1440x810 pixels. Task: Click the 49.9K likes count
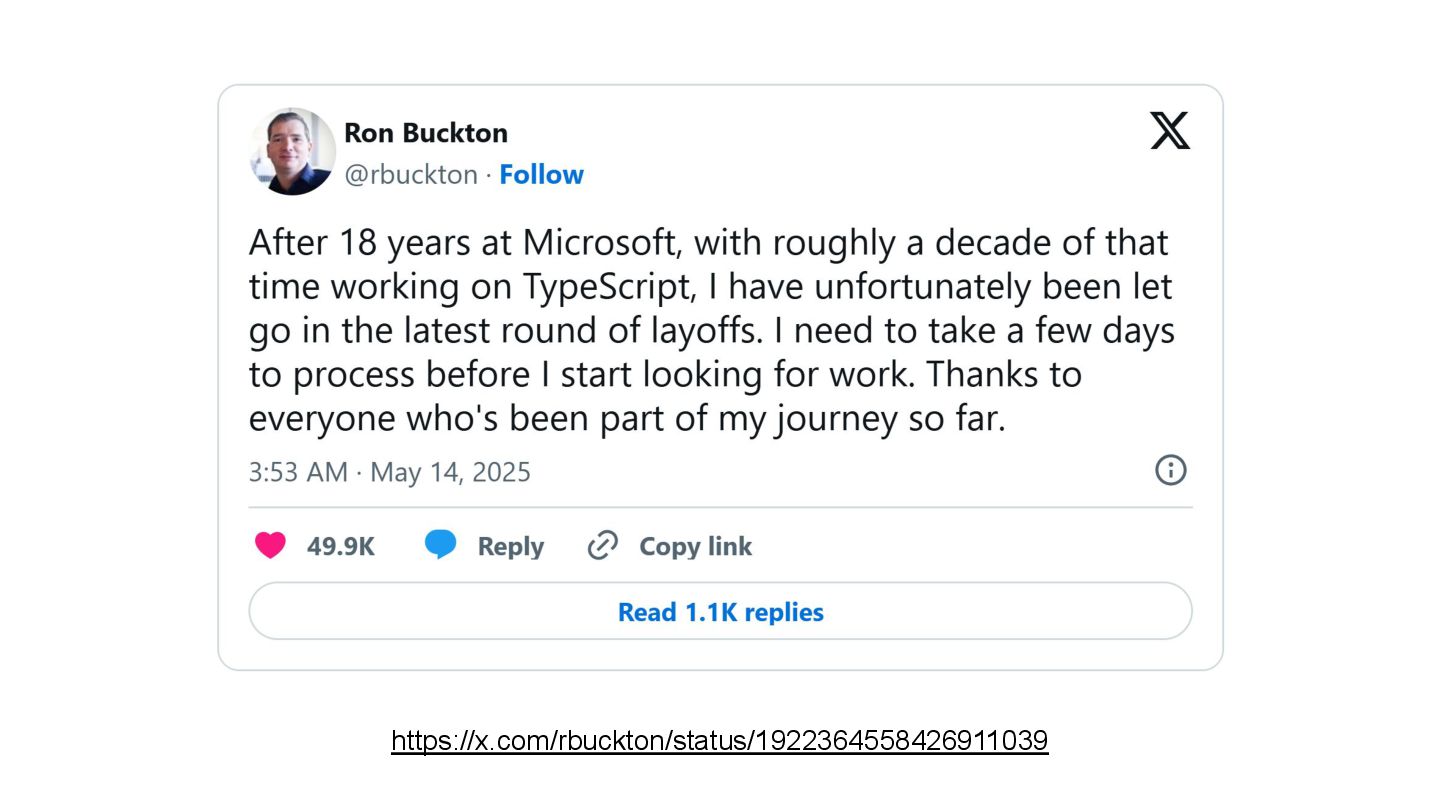pos(341,547)
